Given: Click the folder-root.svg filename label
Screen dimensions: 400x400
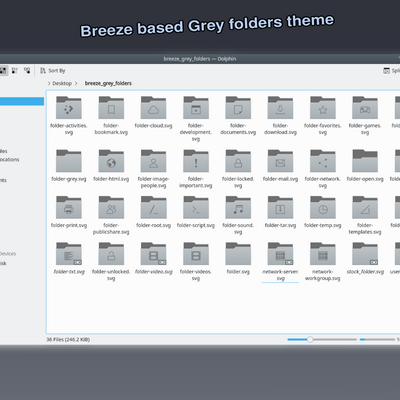Looking at the screenshot, I should click(x=153, y=225).
